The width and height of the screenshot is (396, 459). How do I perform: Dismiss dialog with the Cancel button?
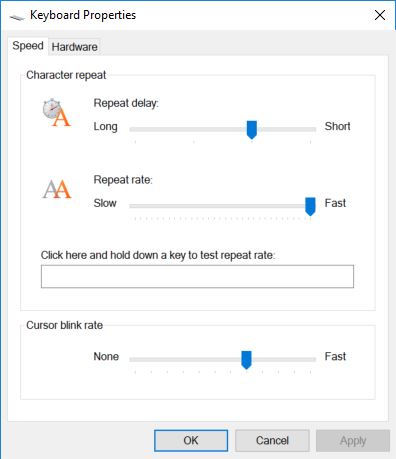coord(272,440)
